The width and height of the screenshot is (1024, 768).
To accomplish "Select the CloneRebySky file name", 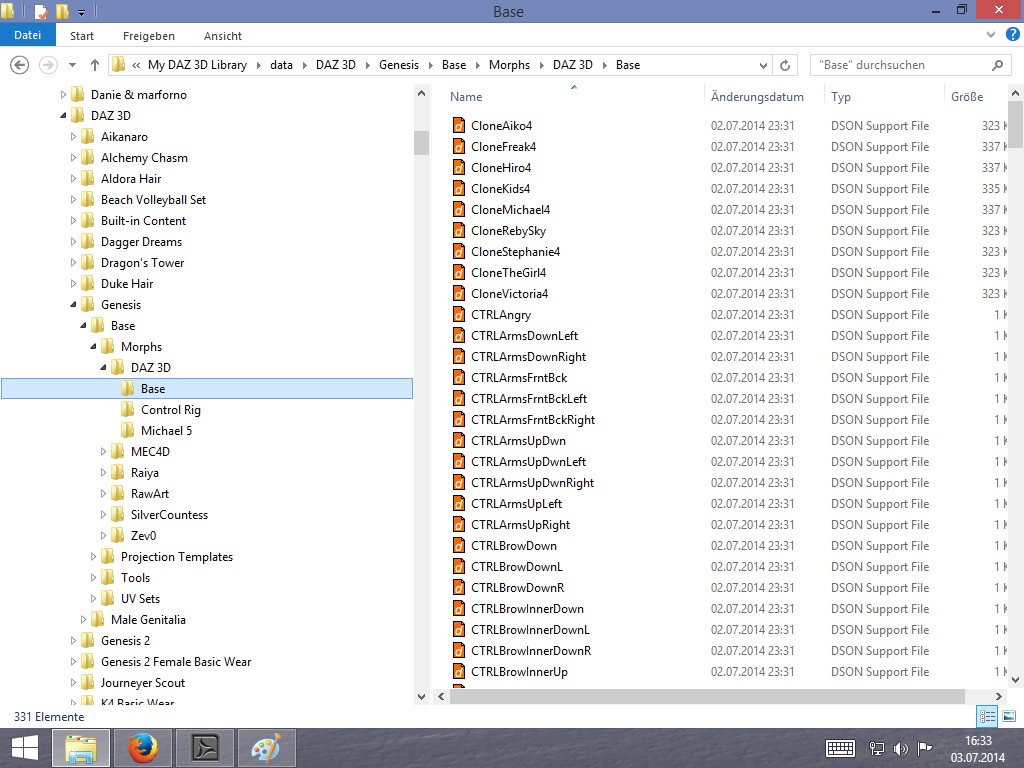I will click(508, 231).
